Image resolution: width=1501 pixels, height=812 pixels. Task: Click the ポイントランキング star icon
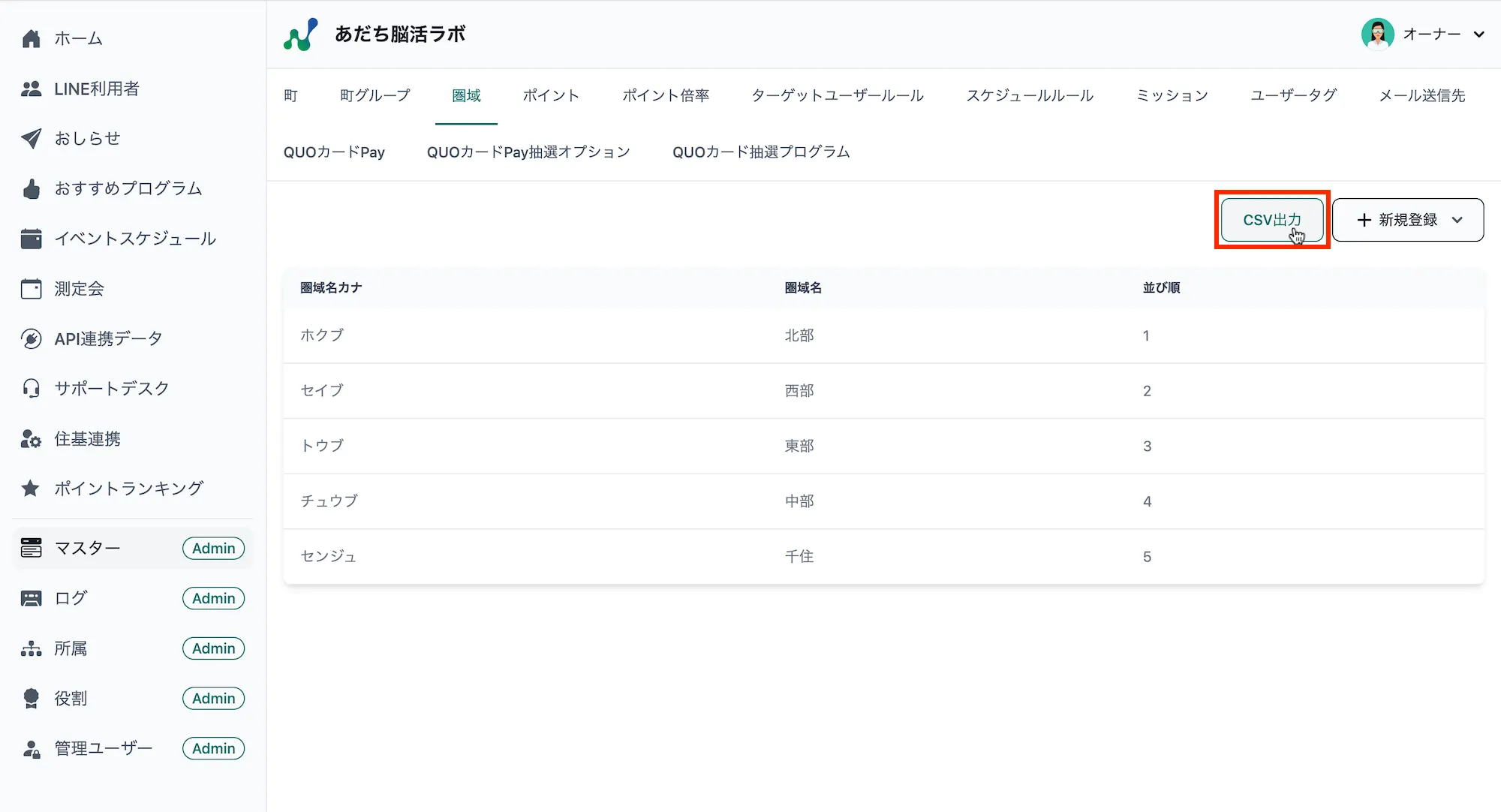31,488
